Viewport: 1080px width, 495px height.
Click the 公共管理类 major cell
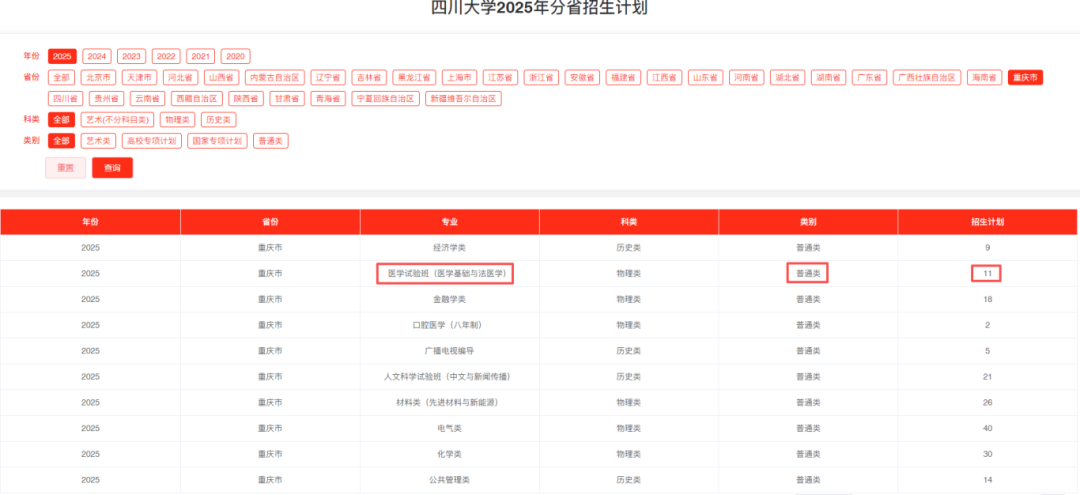(450, 480)
